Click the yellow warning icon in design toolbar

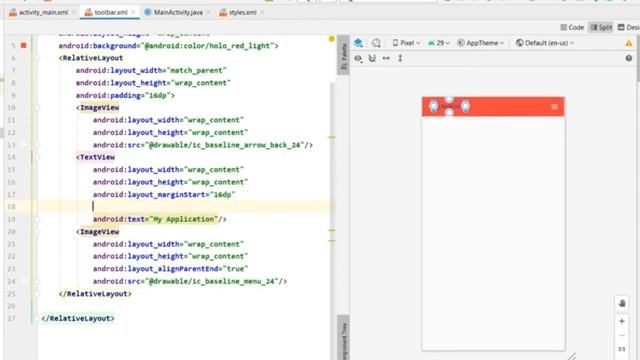pyautogui.click(x=629, y=43)
